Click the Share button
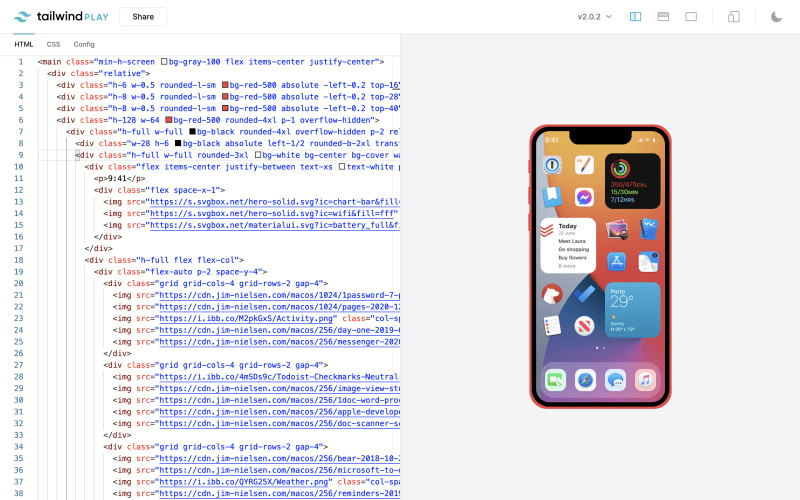Image resolution: width=800 pixels, height=500 pixels. click(x=143, y=17)
